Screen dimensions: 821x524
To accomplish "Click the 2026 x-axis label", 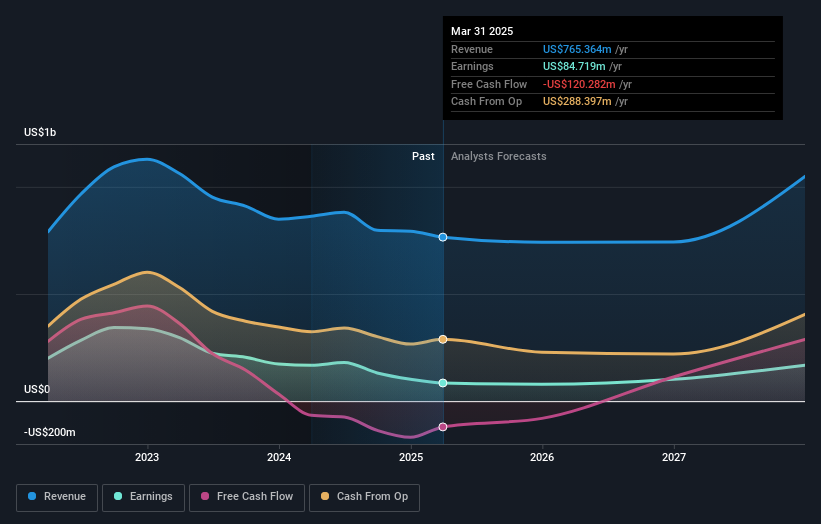I will 542,458.
